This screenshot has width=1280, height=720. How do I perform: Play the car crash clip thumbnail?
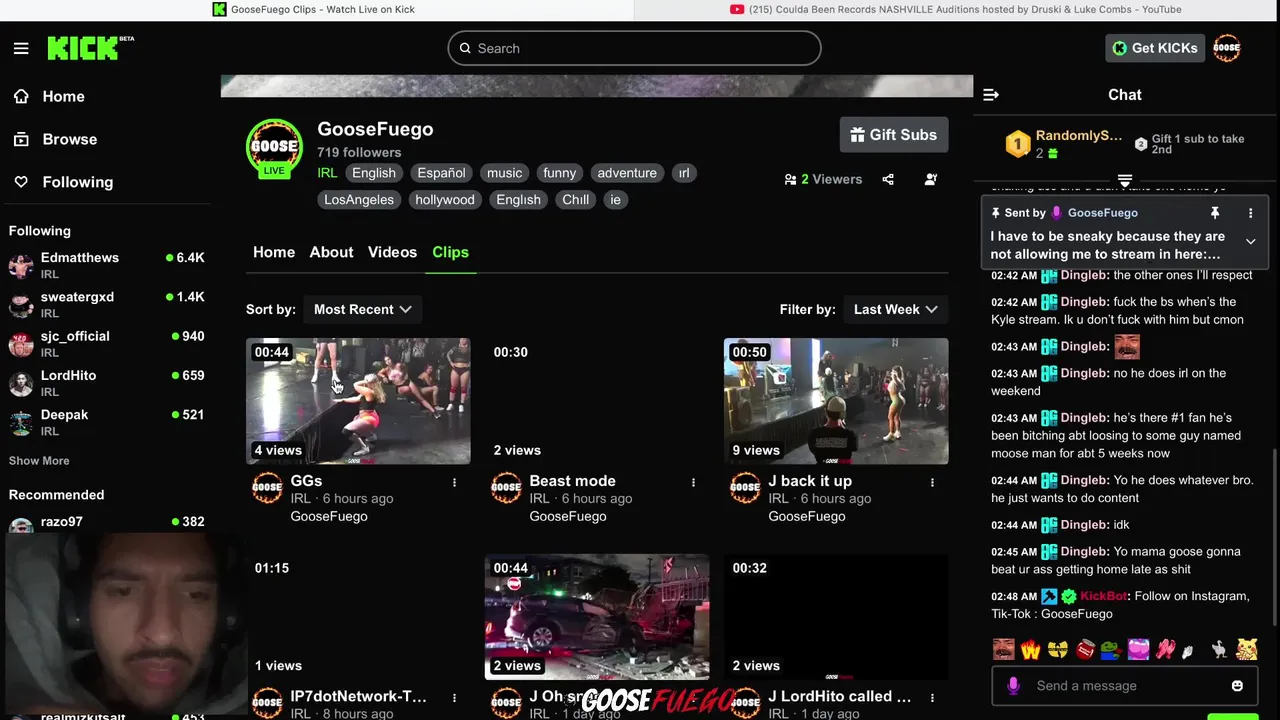597,617
